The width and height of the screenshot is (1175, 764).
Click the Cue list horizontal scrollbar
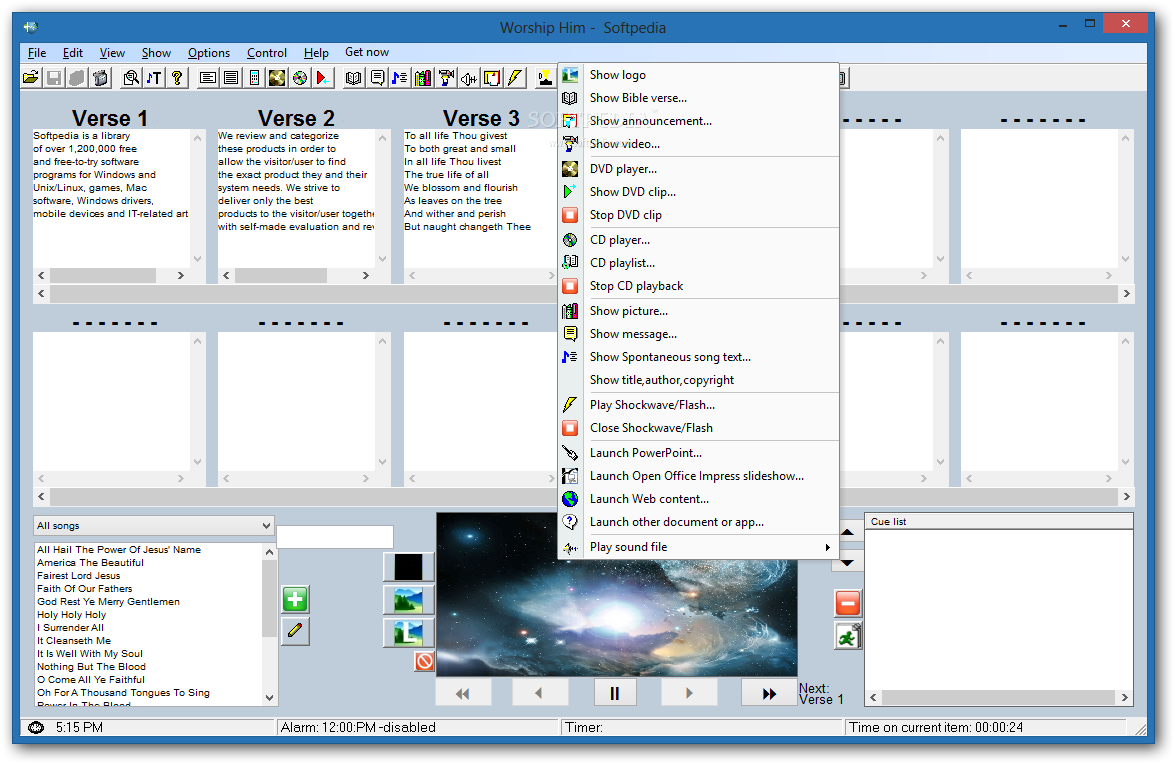point(999,697)
